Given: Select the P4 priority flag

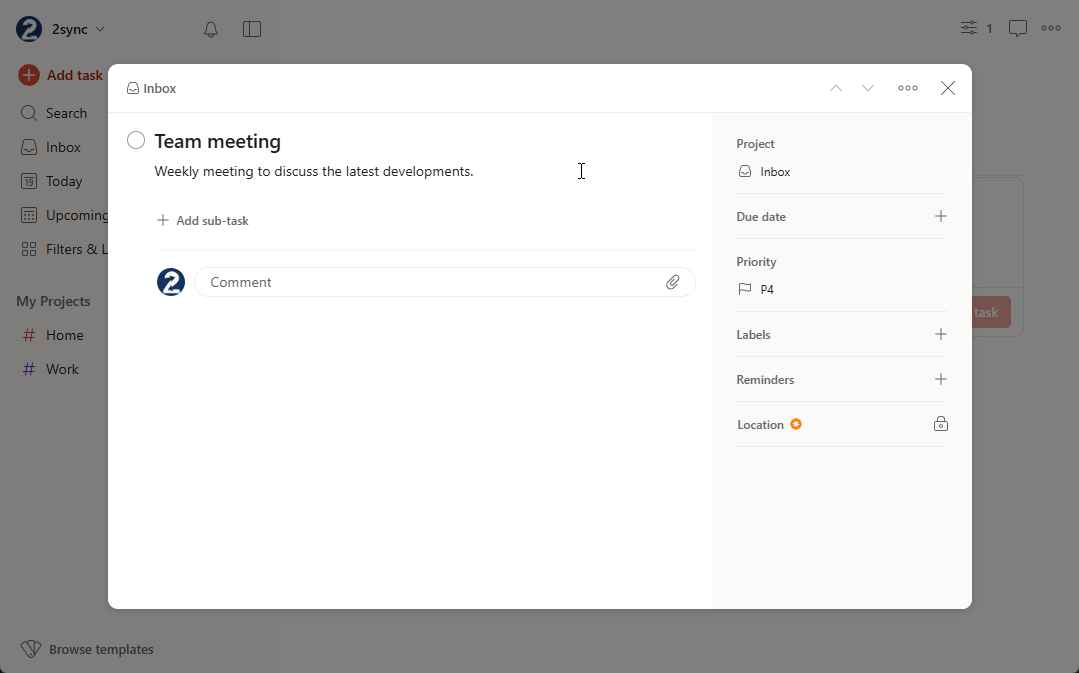Looking at the screenshot, I should tap(757, 289).
